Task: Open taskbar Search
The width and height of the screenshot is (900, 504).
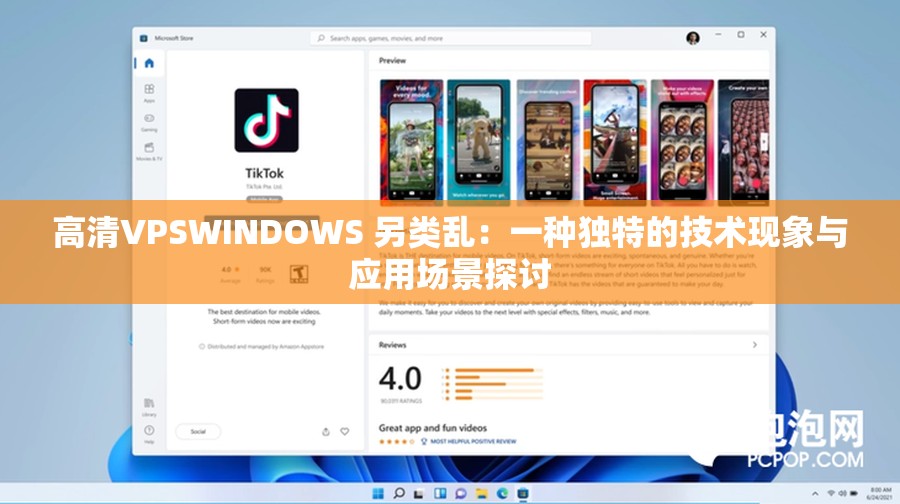Action: tap(399, 493)
